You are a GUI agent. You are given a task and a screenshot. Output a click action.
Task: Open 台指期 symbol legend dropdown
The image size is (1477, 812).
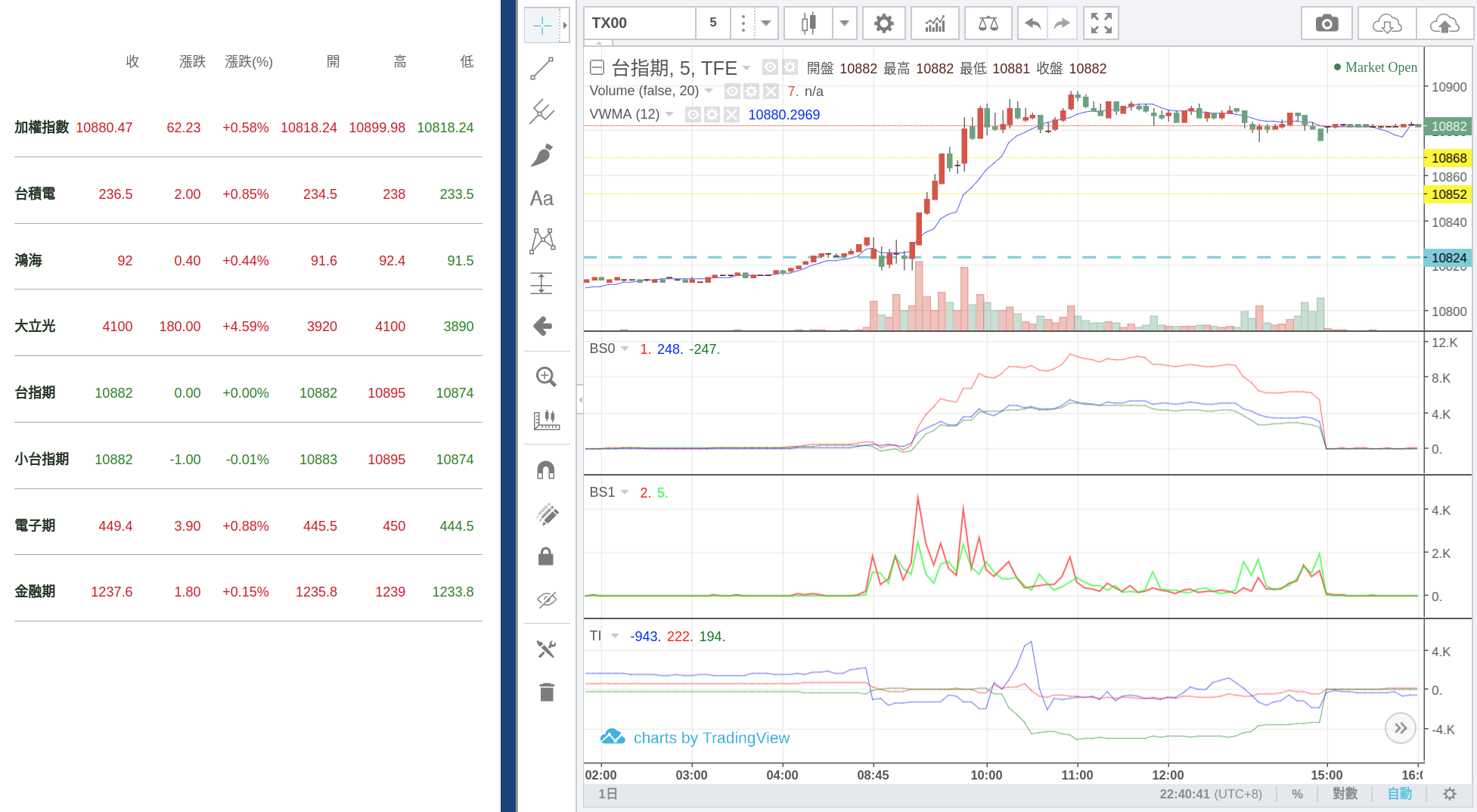[x=746, y=68]
